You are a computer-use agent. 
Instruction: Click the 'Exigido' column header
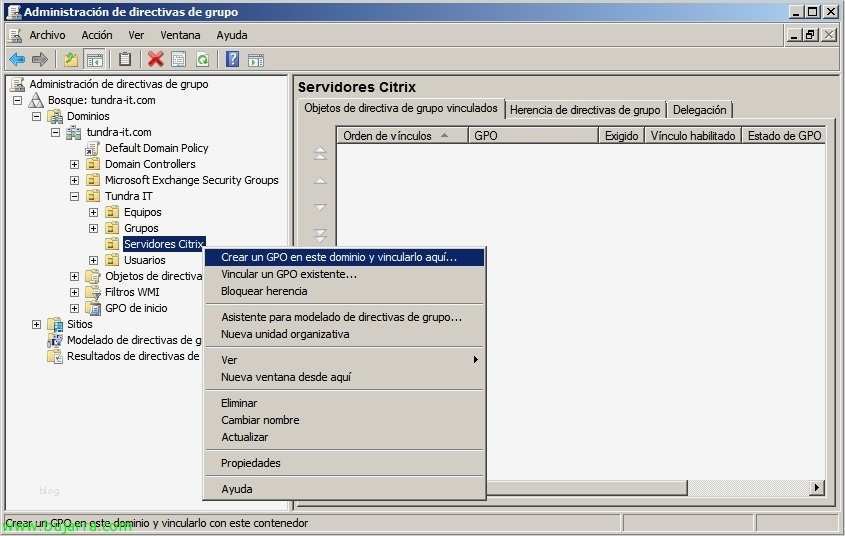click(621, 136)
